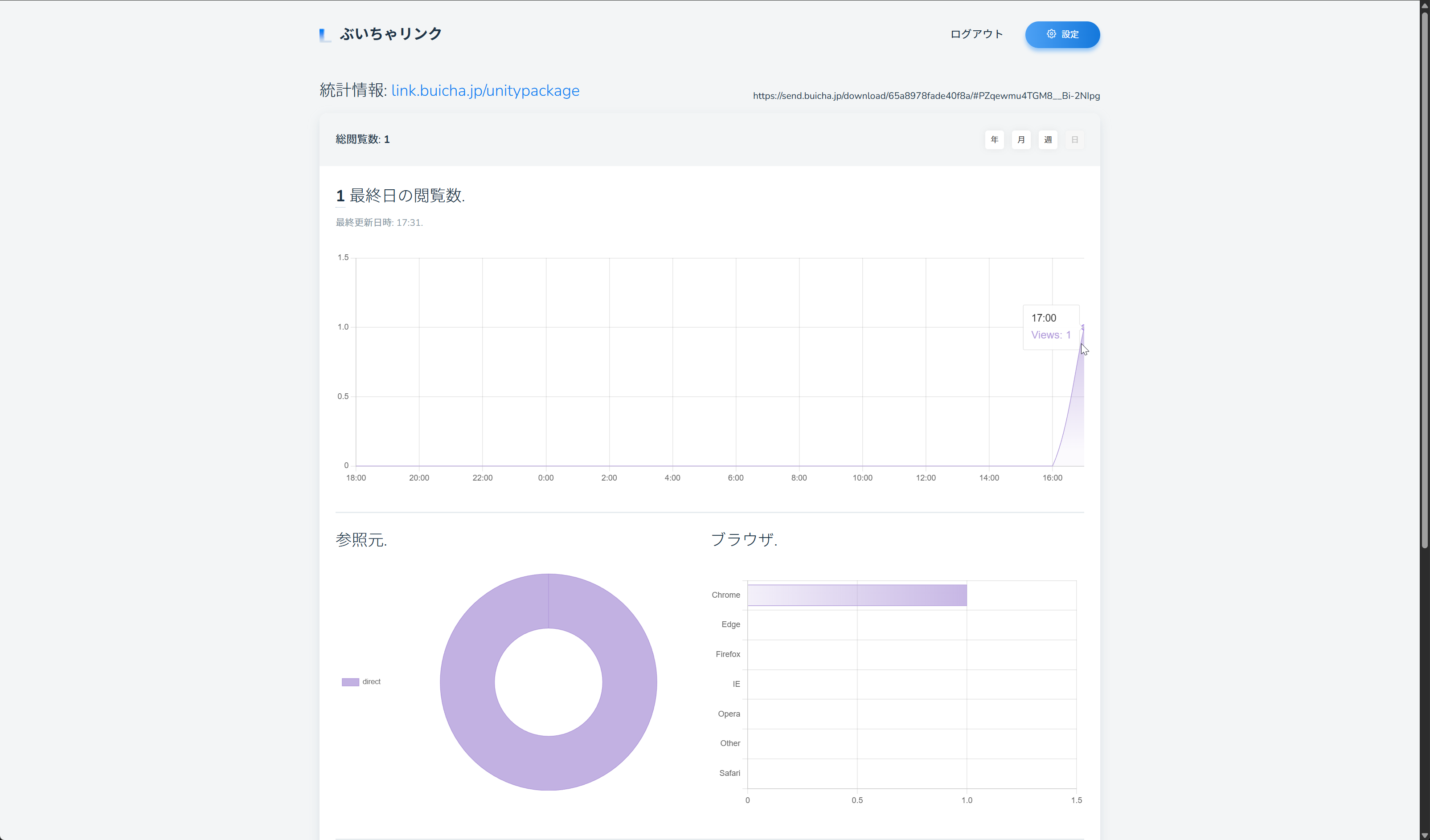
Task: Click the 最終更新日時: 17:31 text
Action: 379,222
